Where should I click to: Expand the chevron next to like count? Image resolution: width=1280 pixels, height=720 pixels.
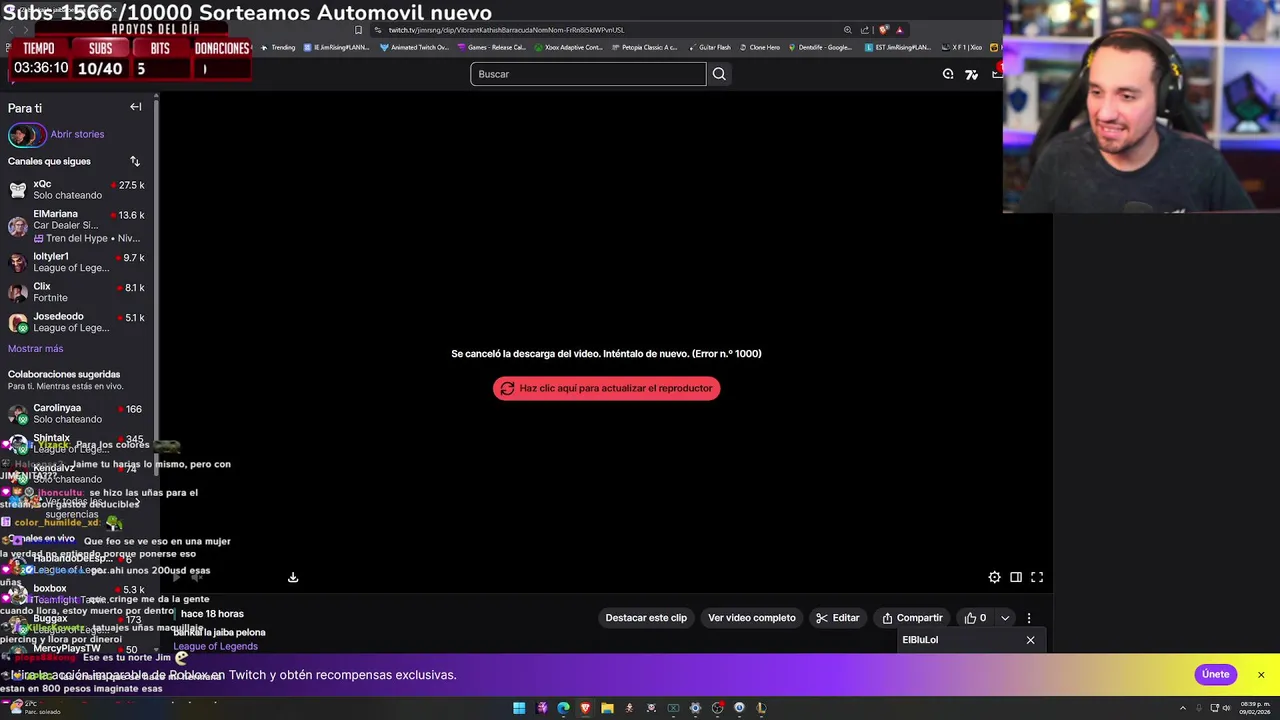tap(1005, 618)
